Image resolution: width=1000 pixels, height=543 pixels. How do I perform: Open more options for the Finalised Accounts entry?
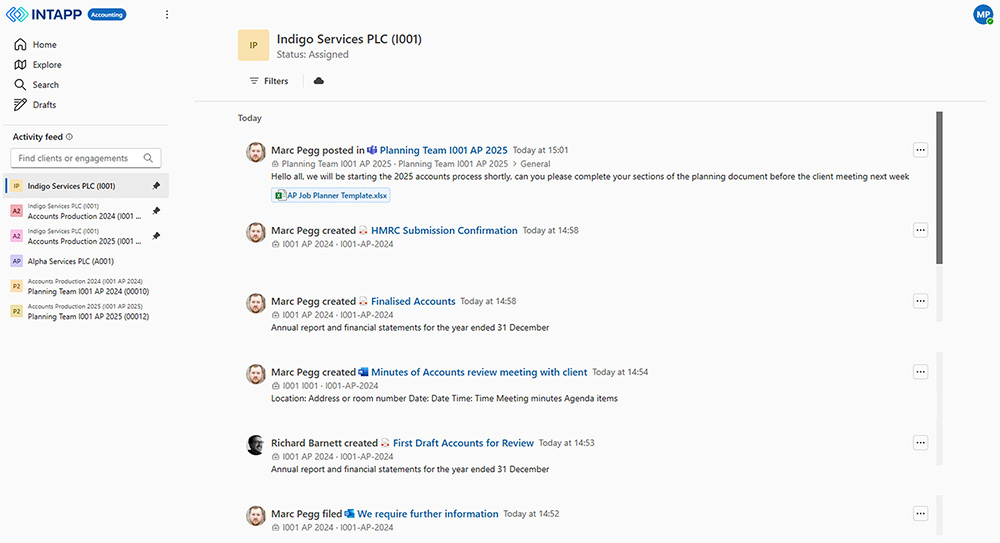tap(921, 301)
